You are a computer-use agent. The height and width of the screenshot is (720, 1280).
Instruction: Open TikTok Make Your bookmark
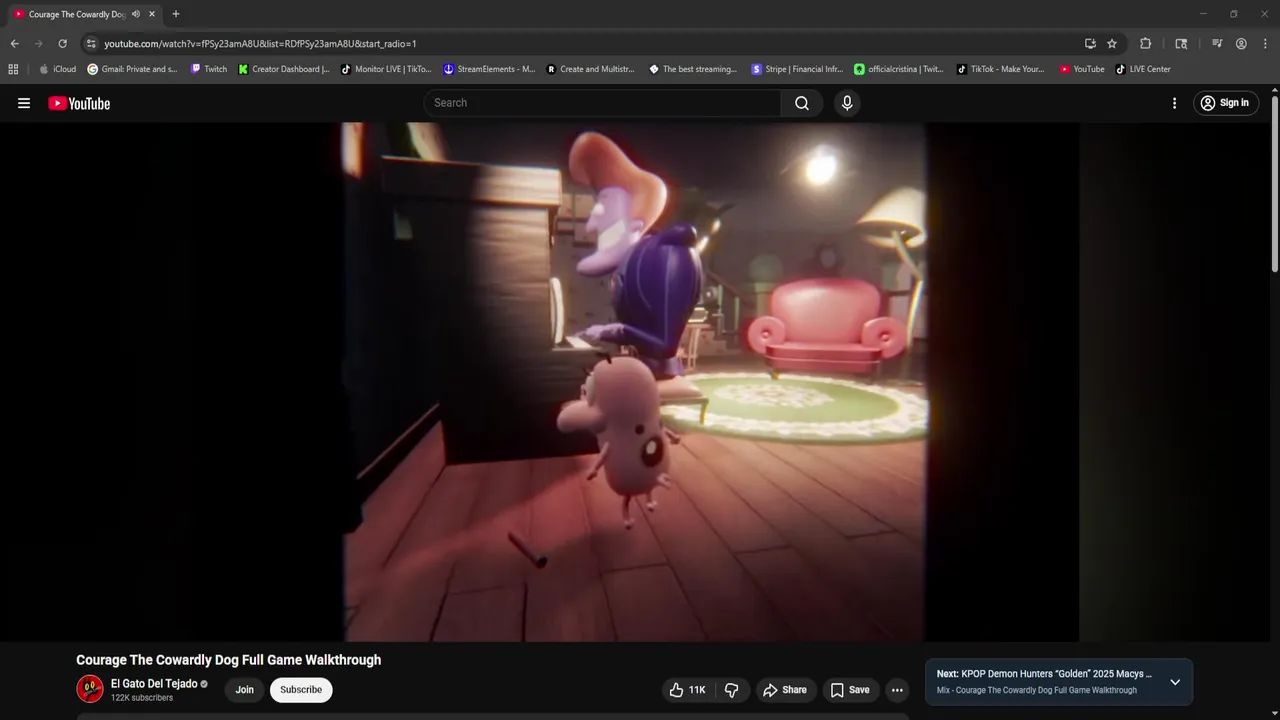tap(1000, 69)
